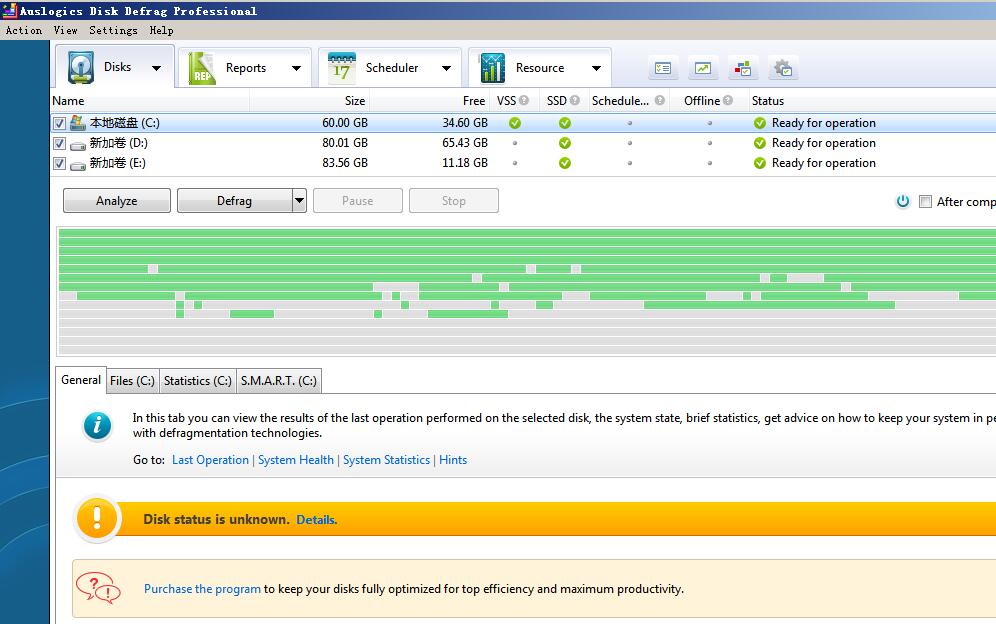Expand the Resource dropdown arrow
Screen dimensions: 996x624
596,68
